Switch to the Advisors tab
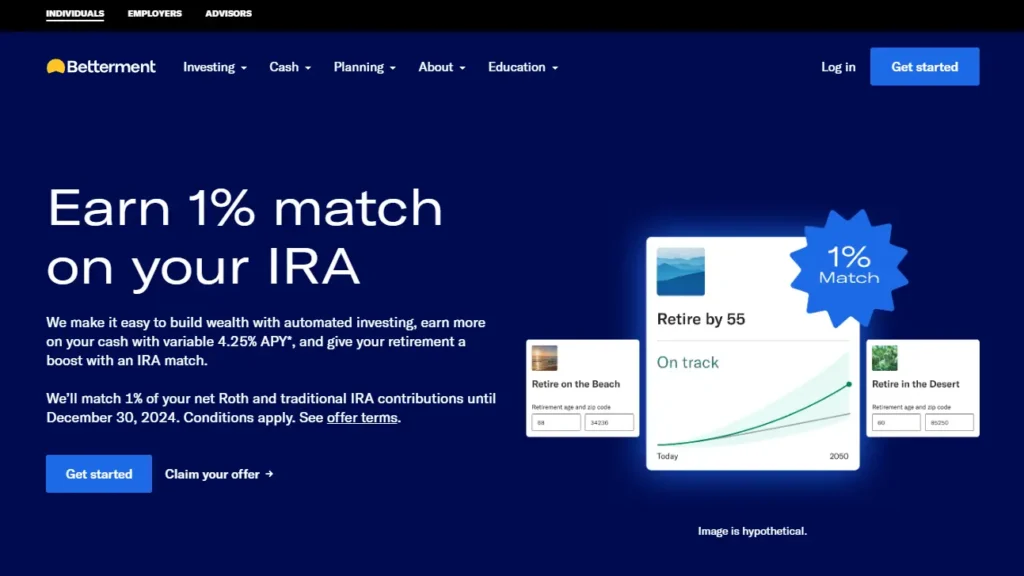Screen dimensions: 1024x576 point(228,14)
